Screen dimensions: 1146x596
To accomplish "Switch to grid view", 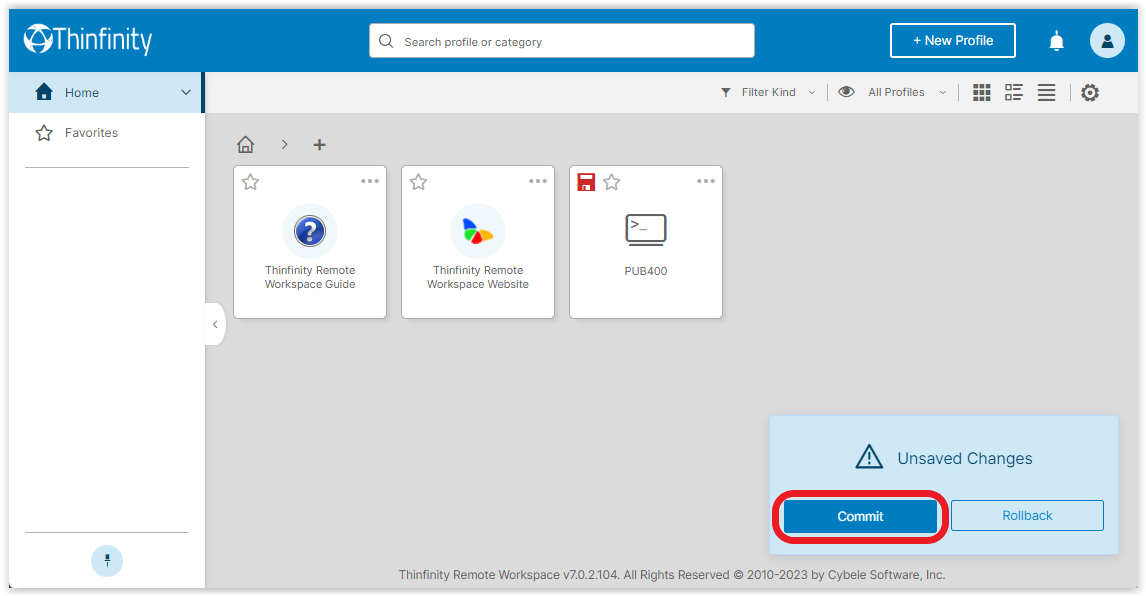I will (982, 92).
